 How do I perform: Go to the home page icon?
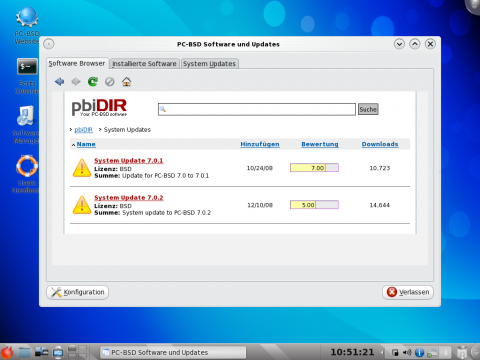pyautogui.click(x=126, y=81)
